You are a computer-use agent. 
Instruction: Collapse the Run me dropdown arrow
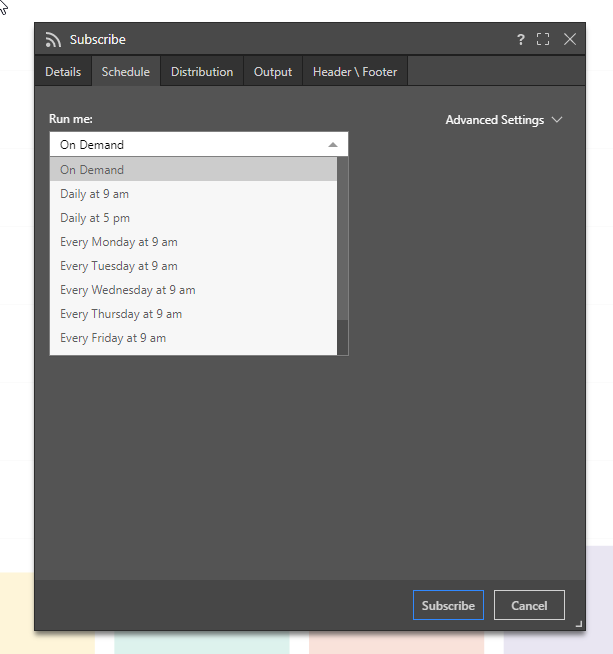(x=333, y=145)
